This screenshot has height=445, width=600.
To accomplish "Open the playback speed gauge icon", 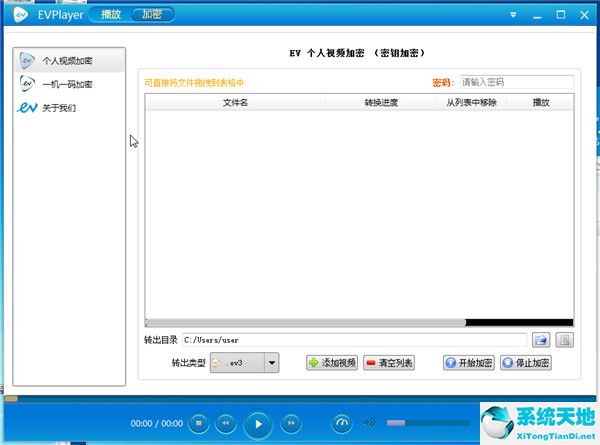I will [x=342, y=423].
